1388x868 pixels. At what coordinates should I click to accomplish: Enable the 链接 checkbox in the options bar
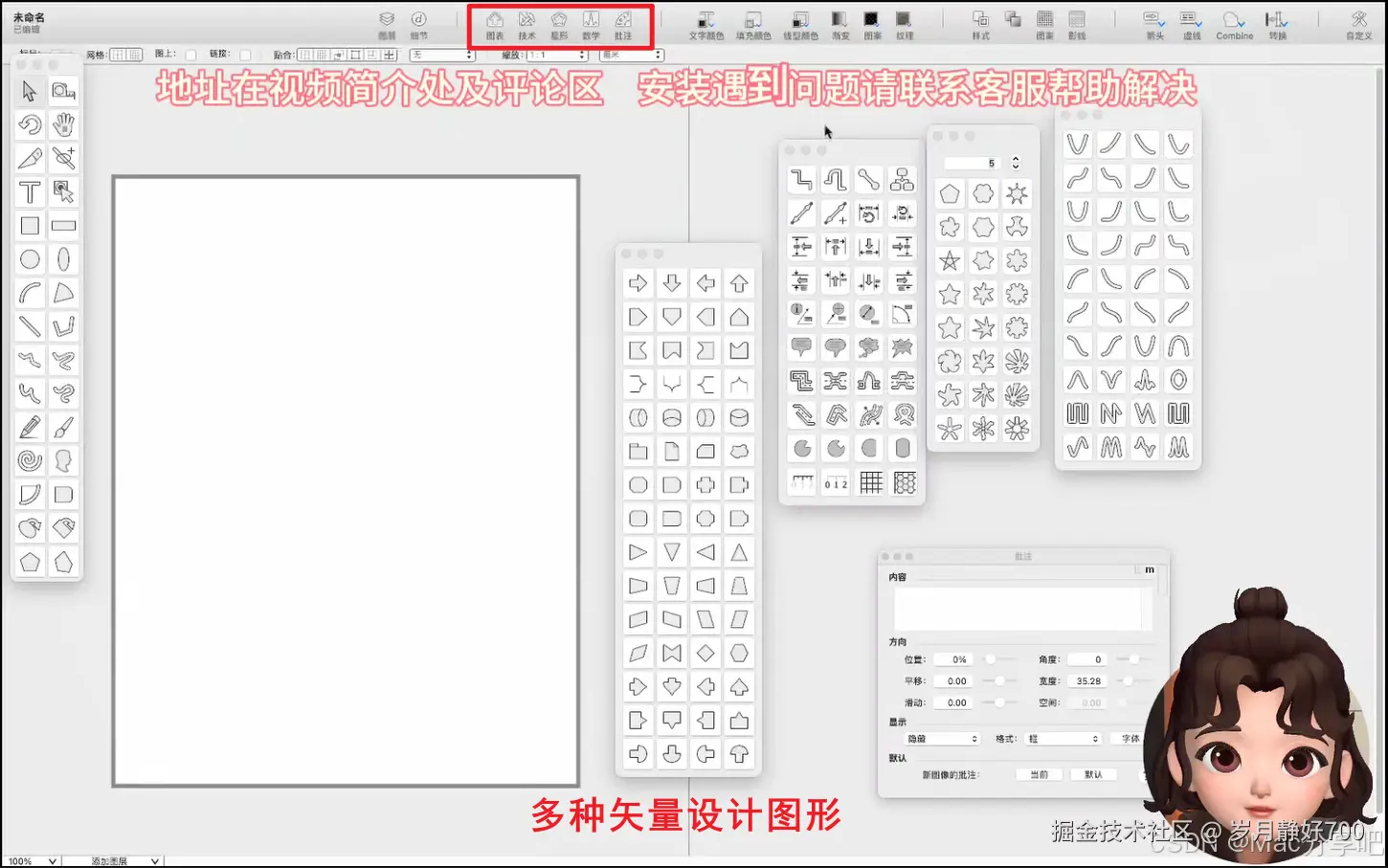[x=244, y=54]
